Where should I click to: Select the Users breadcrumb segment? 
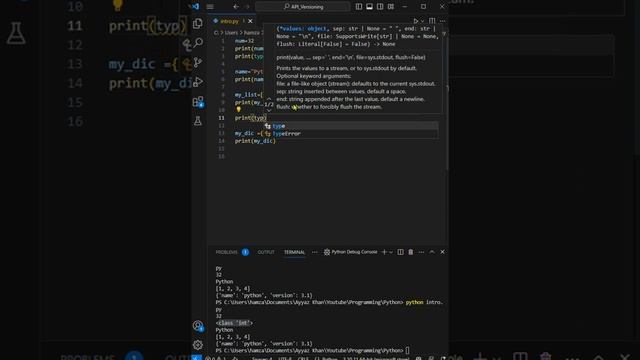click(x=231, y=33)
